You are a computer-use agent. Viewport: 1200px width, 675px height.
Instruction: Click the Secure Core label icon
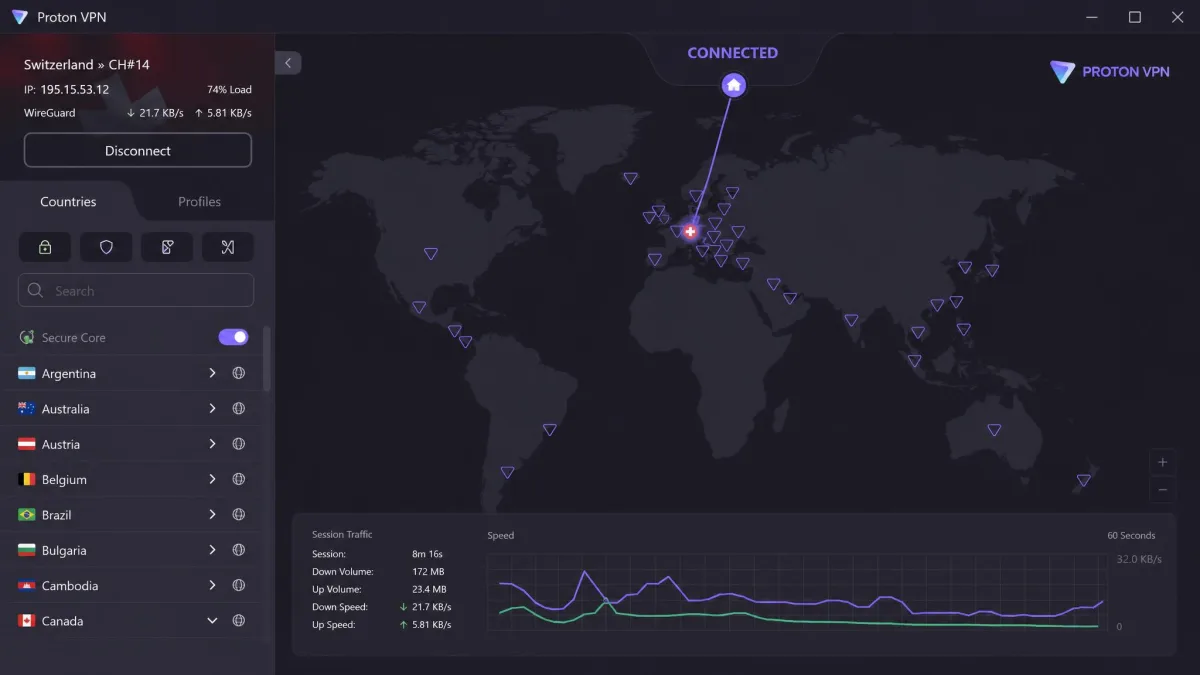[x=28, y=337]
